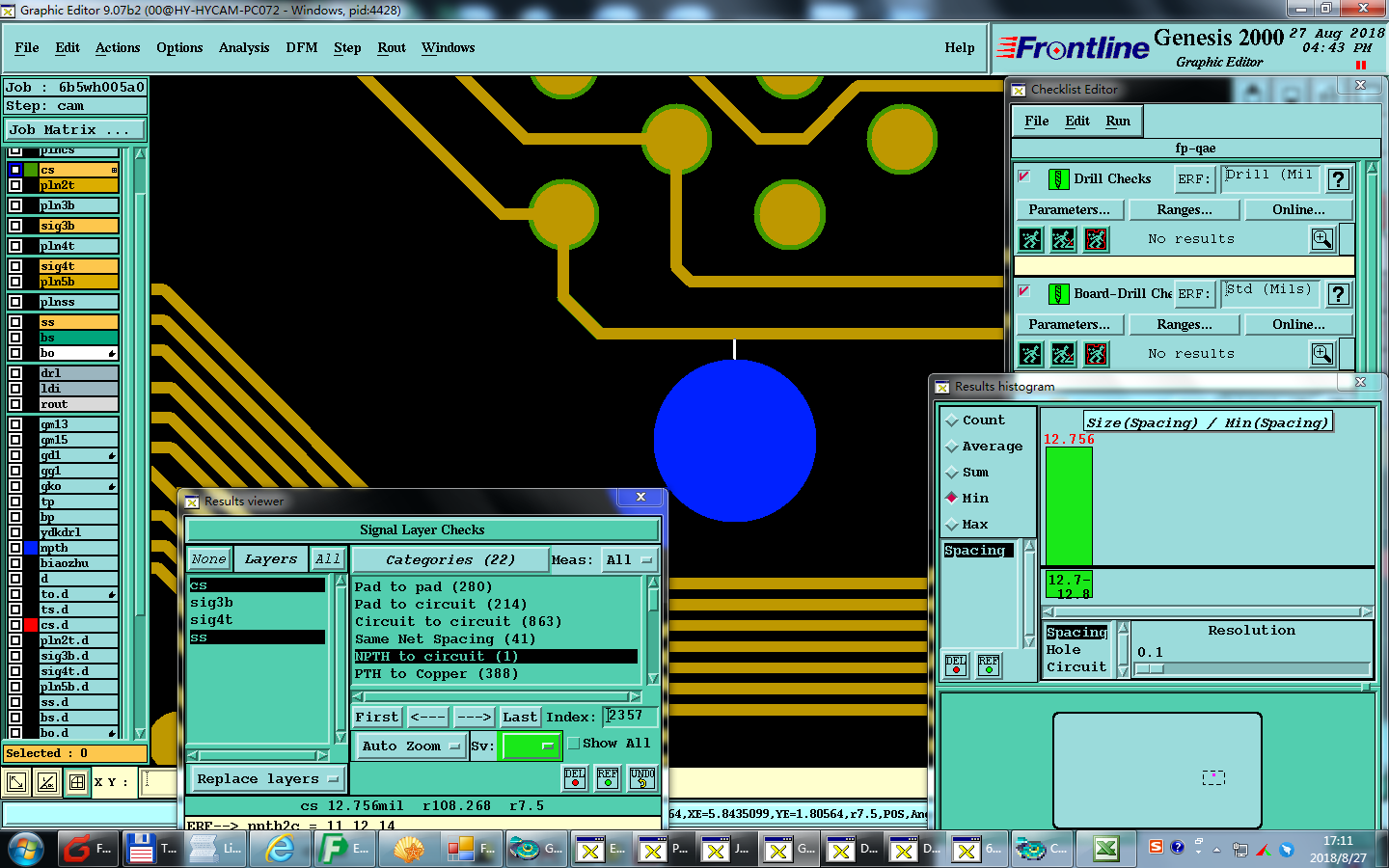The height and width of the screenshot is (868, 1389).
Task: Select the Count radio option
Action: click(x=952, y=420)
